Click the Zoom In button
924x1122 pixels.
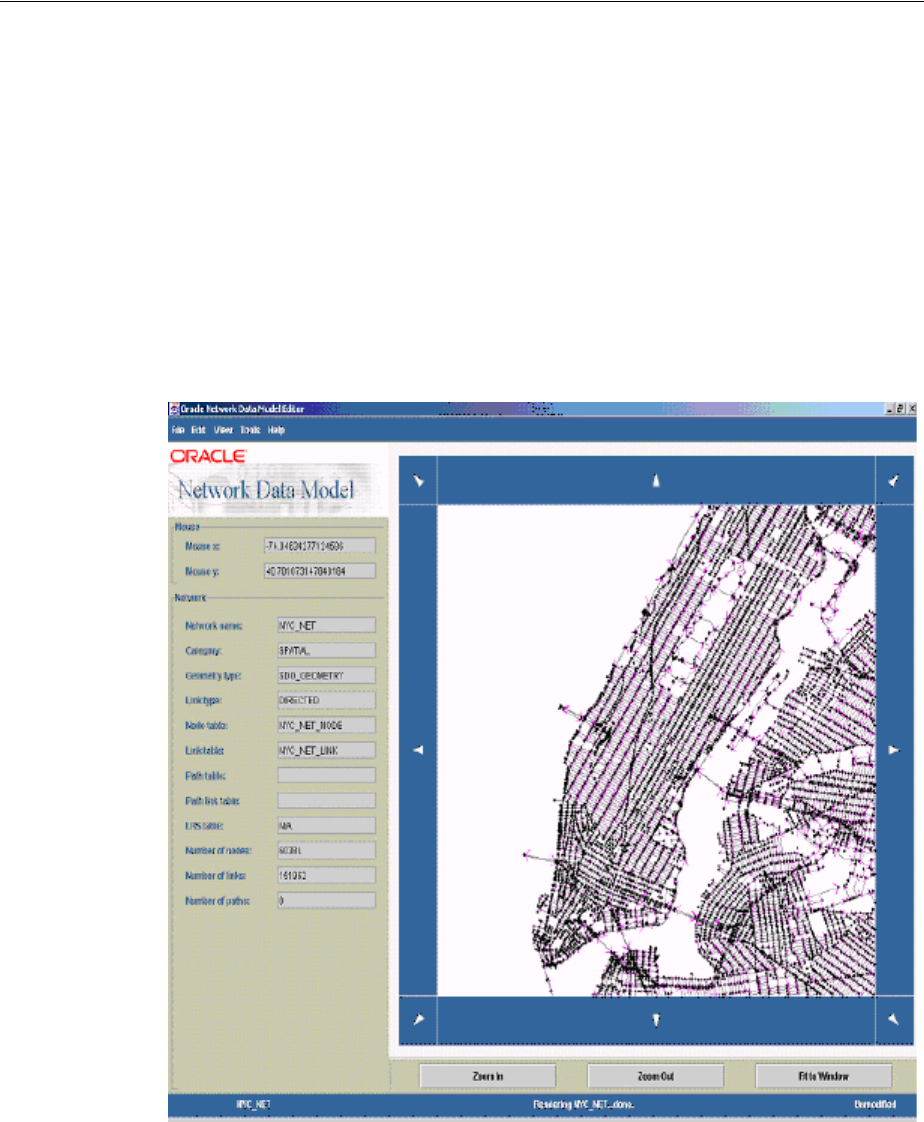[x=487, y=1076]
